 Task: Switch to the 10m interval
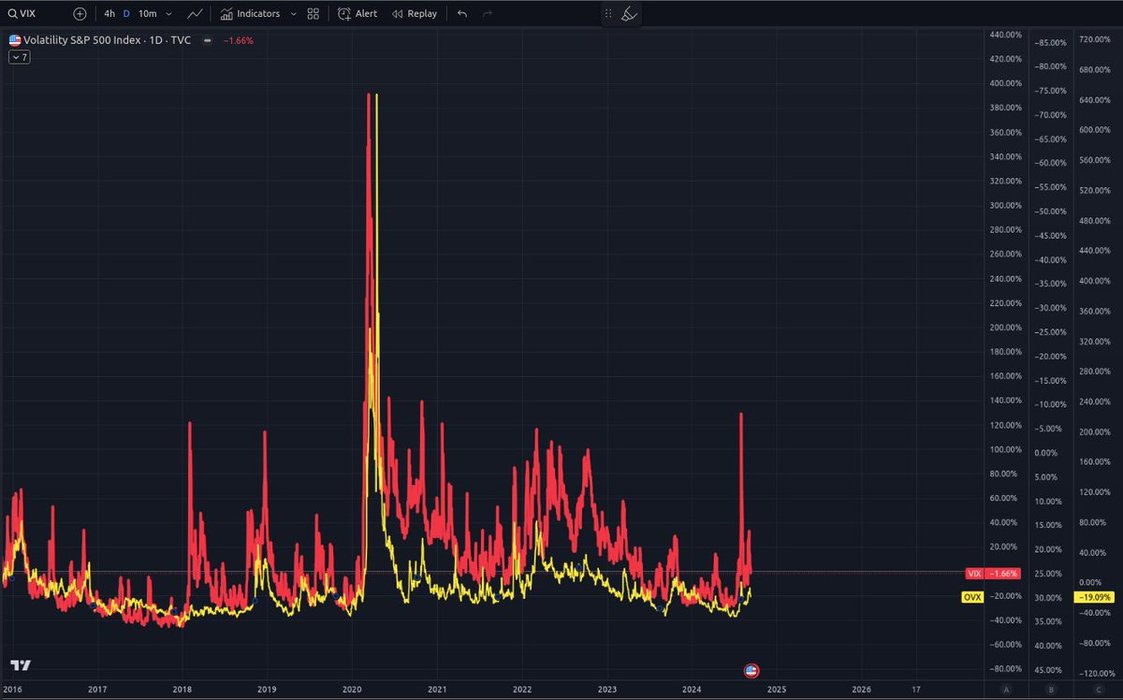click(147, 14)
